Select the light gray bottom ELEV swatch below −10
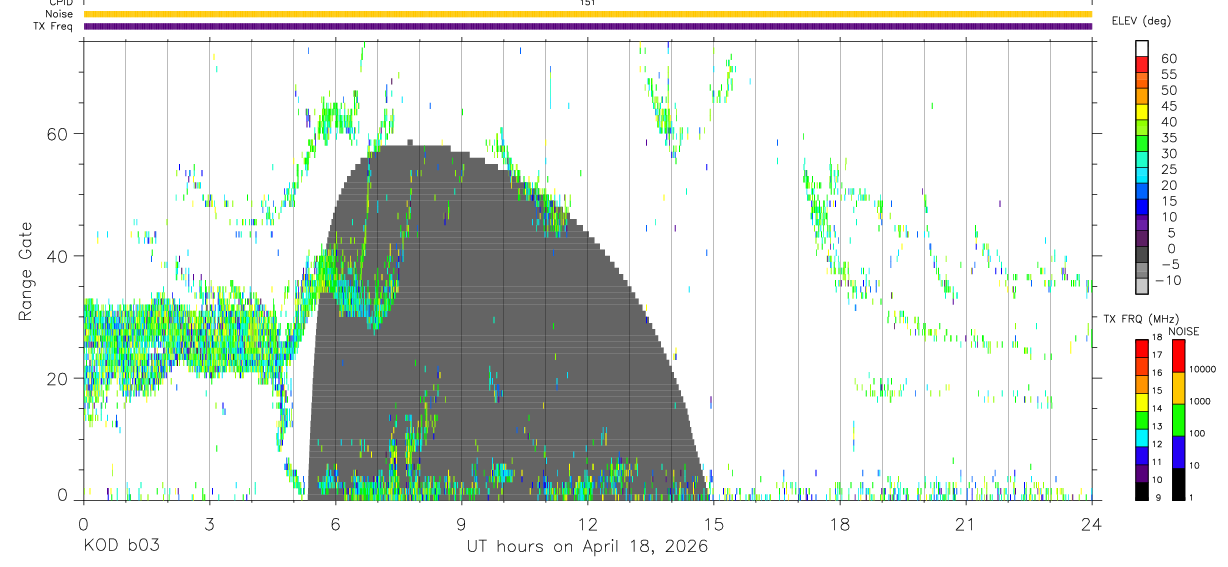This screenshot has height=567, width=1228. 1142,286
